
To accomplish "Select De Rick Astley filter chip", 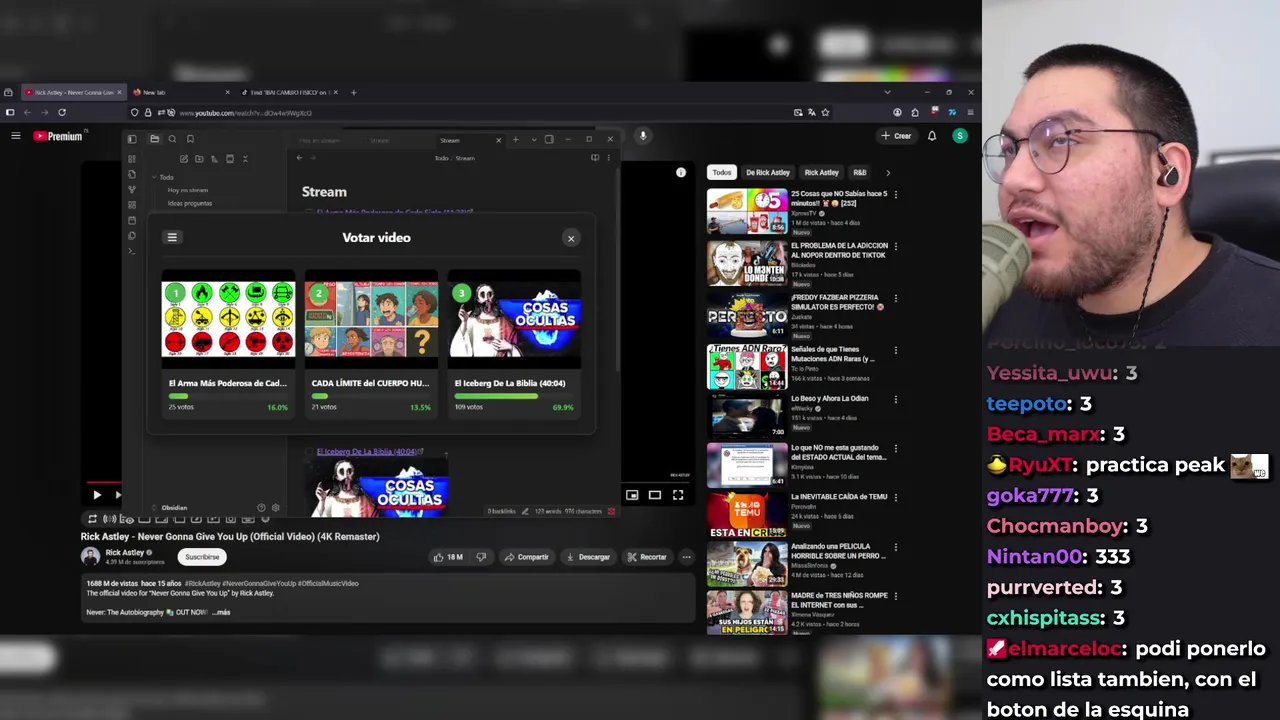I will (768, 172).
